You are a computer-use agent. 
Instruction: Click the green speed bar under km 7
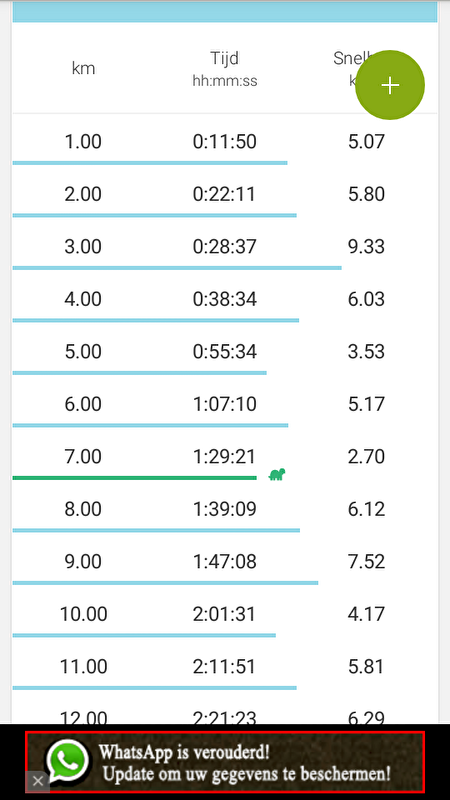click(135, 478)
